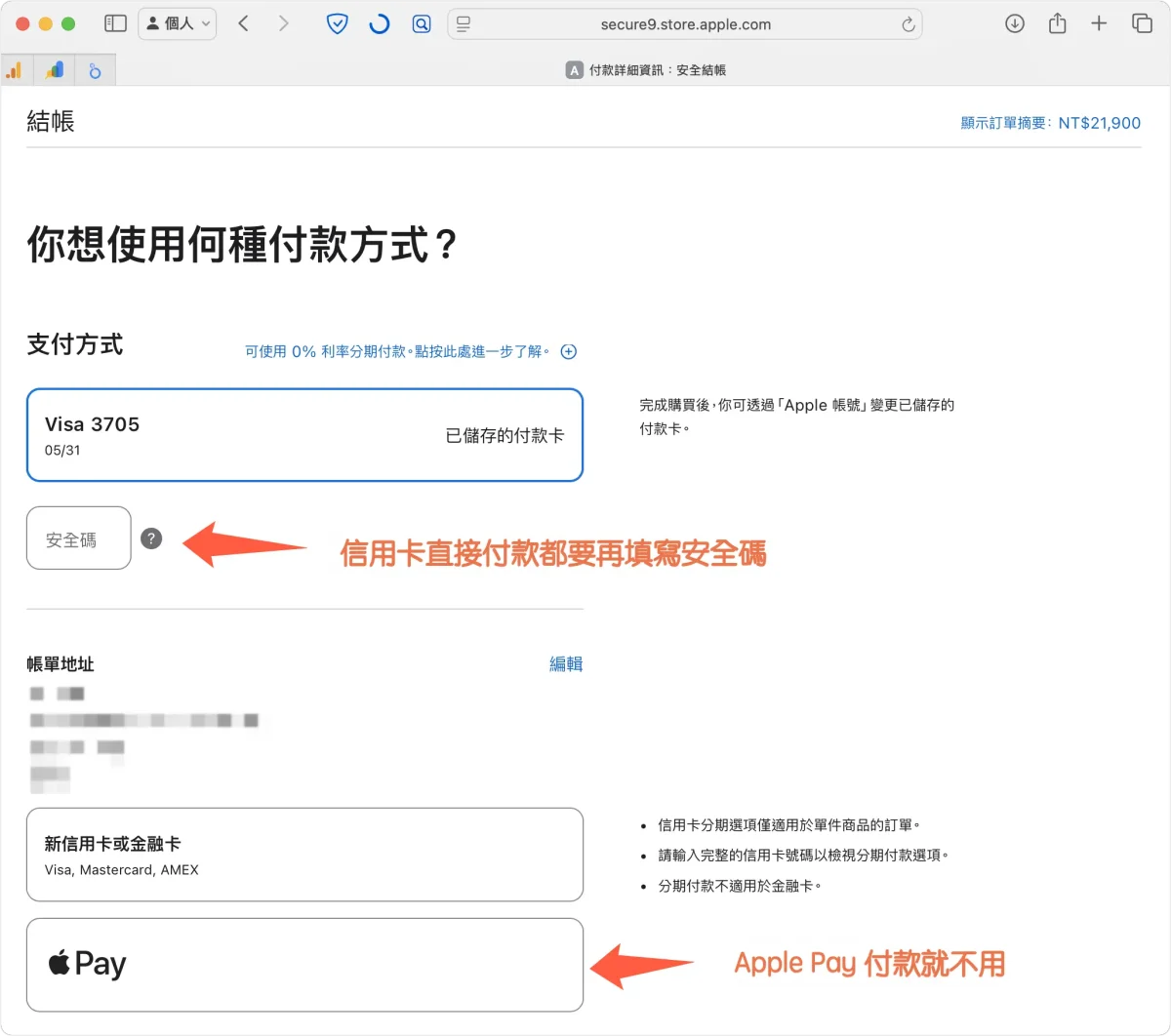The image size is (1171, 1036).
Task: Click the search box extension icon
Action: coord(422,23)
